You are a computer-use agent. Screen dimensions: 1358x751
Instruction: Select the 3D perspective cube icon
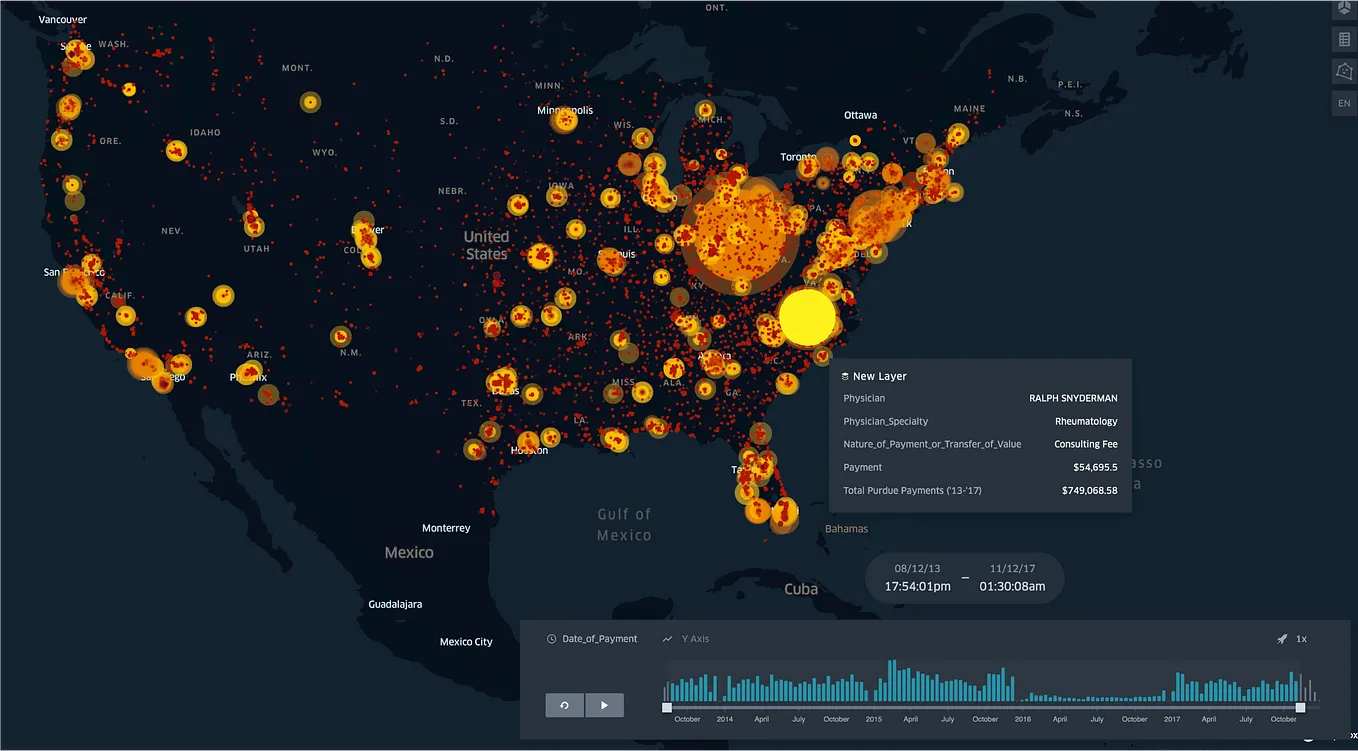1343,8
